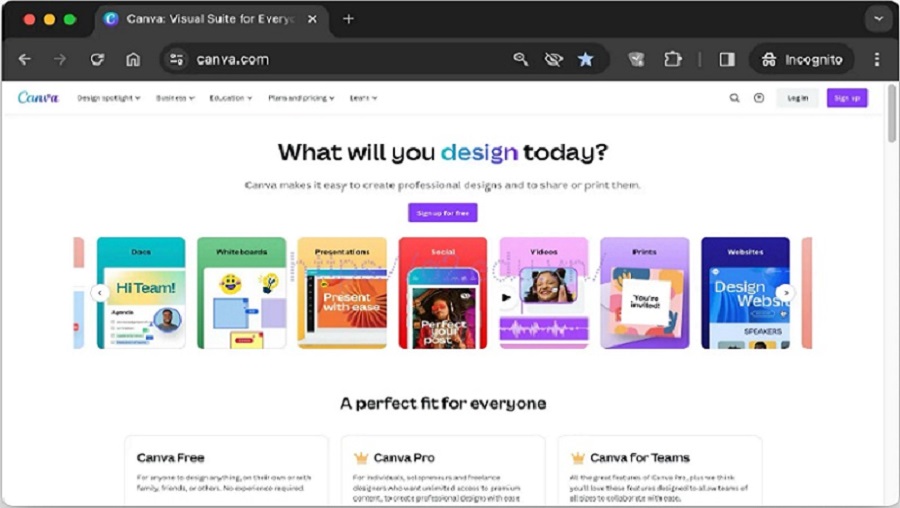
Task: Click the Canva logo in header
Action: (38, 98)
